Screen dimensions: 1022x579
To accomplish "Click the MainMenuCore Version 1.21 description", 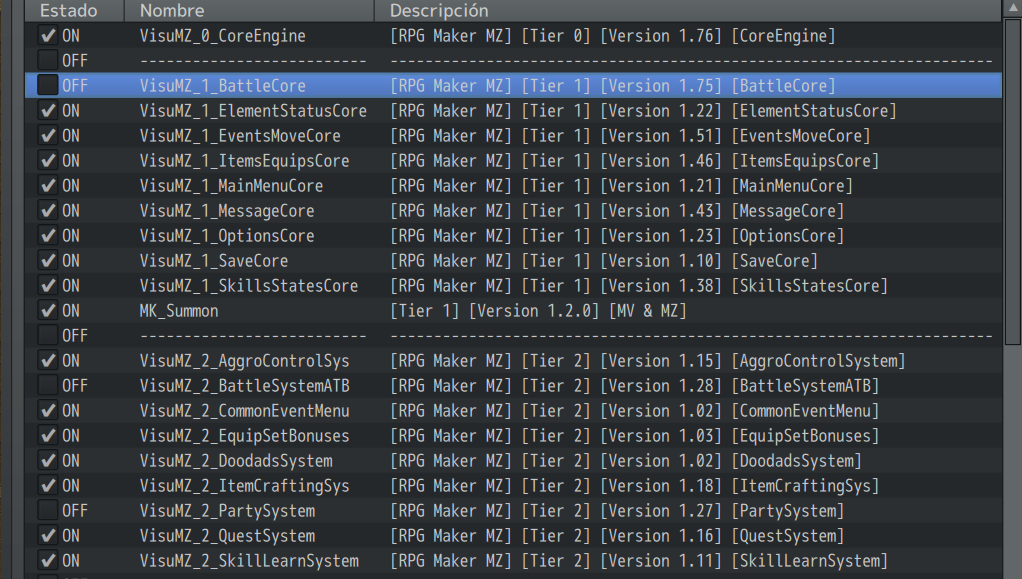I will click(622, 186).
